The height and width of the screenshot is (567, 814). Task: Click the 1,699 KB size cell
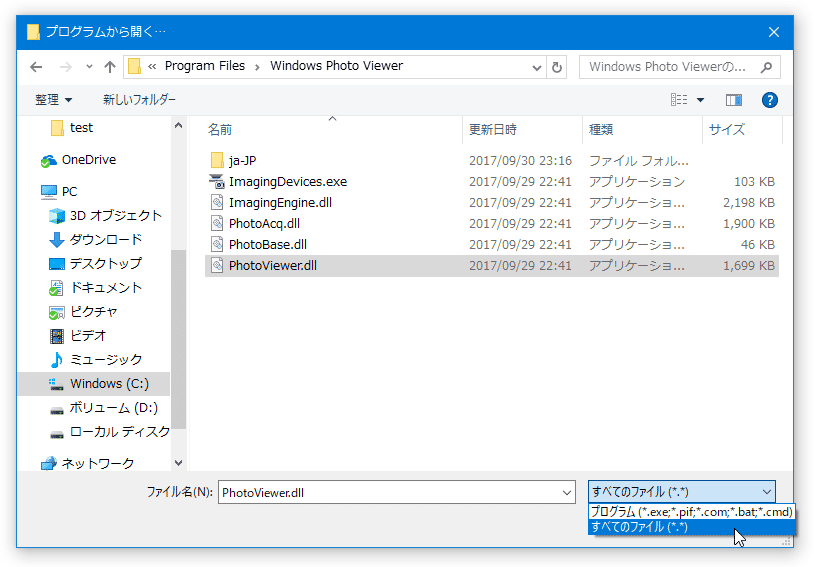749,266
